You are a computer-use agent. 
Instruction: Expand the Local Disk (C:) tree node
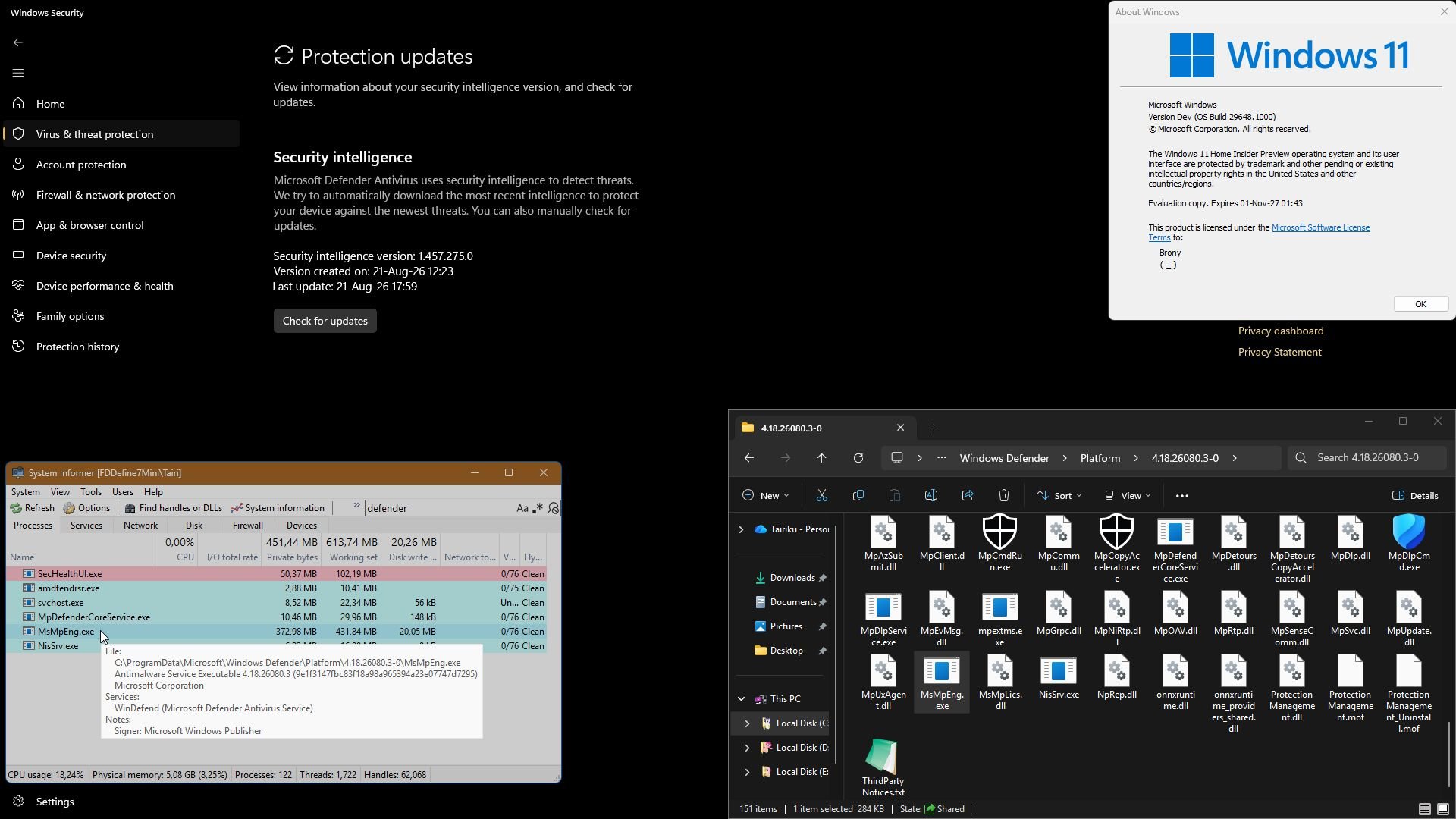(747, 723)
